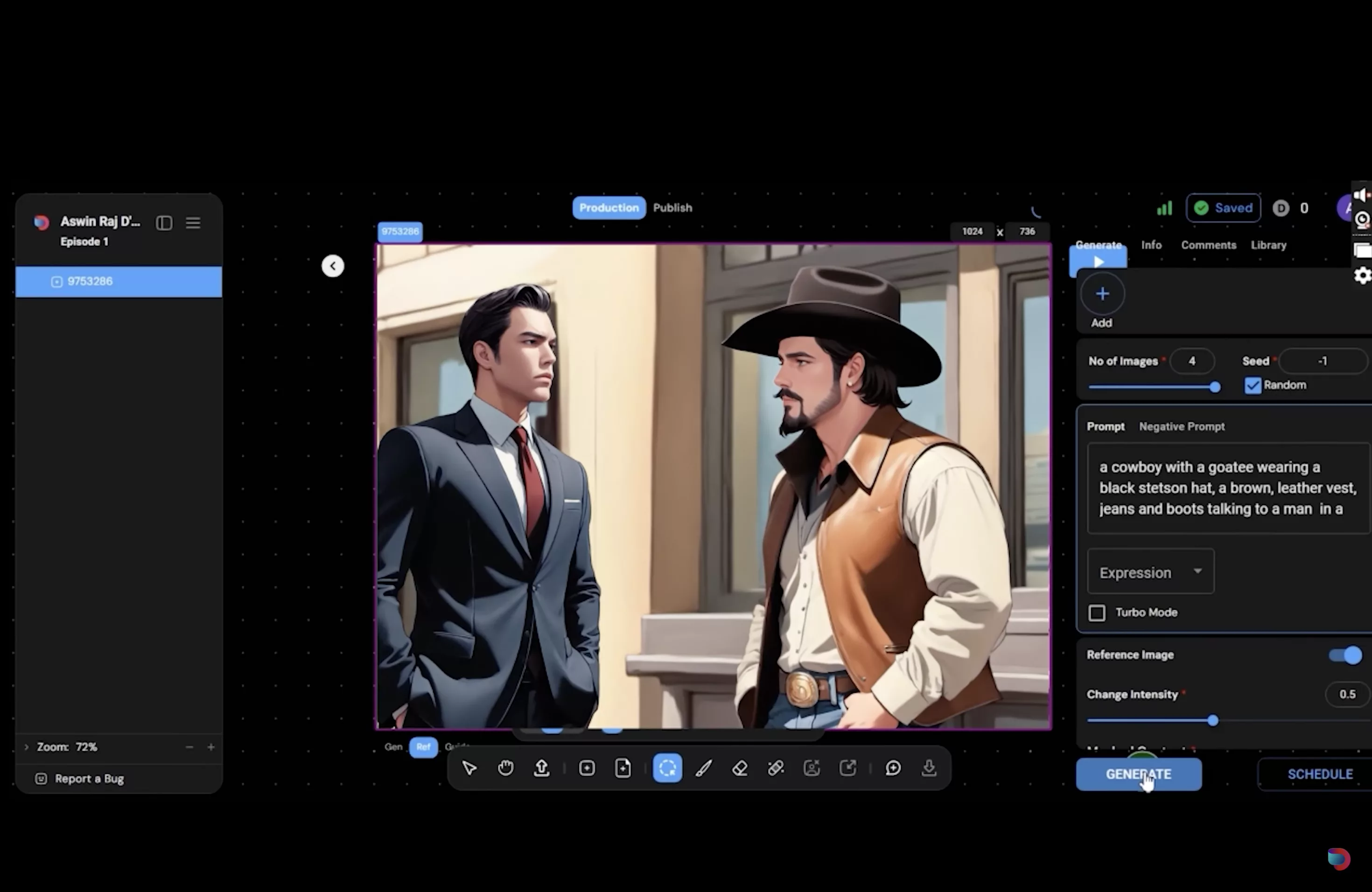The image size is (1372, 892).
Task: Click the Change Intensity 0.5 value field
Action: pos(1347,694)
